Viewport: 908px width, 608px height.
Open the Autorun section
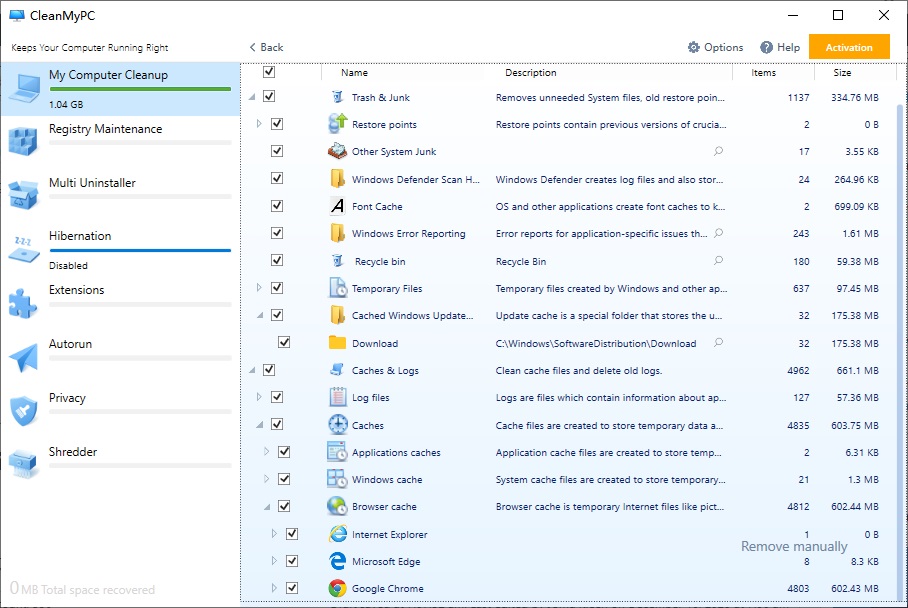click(x=120, y=358)
